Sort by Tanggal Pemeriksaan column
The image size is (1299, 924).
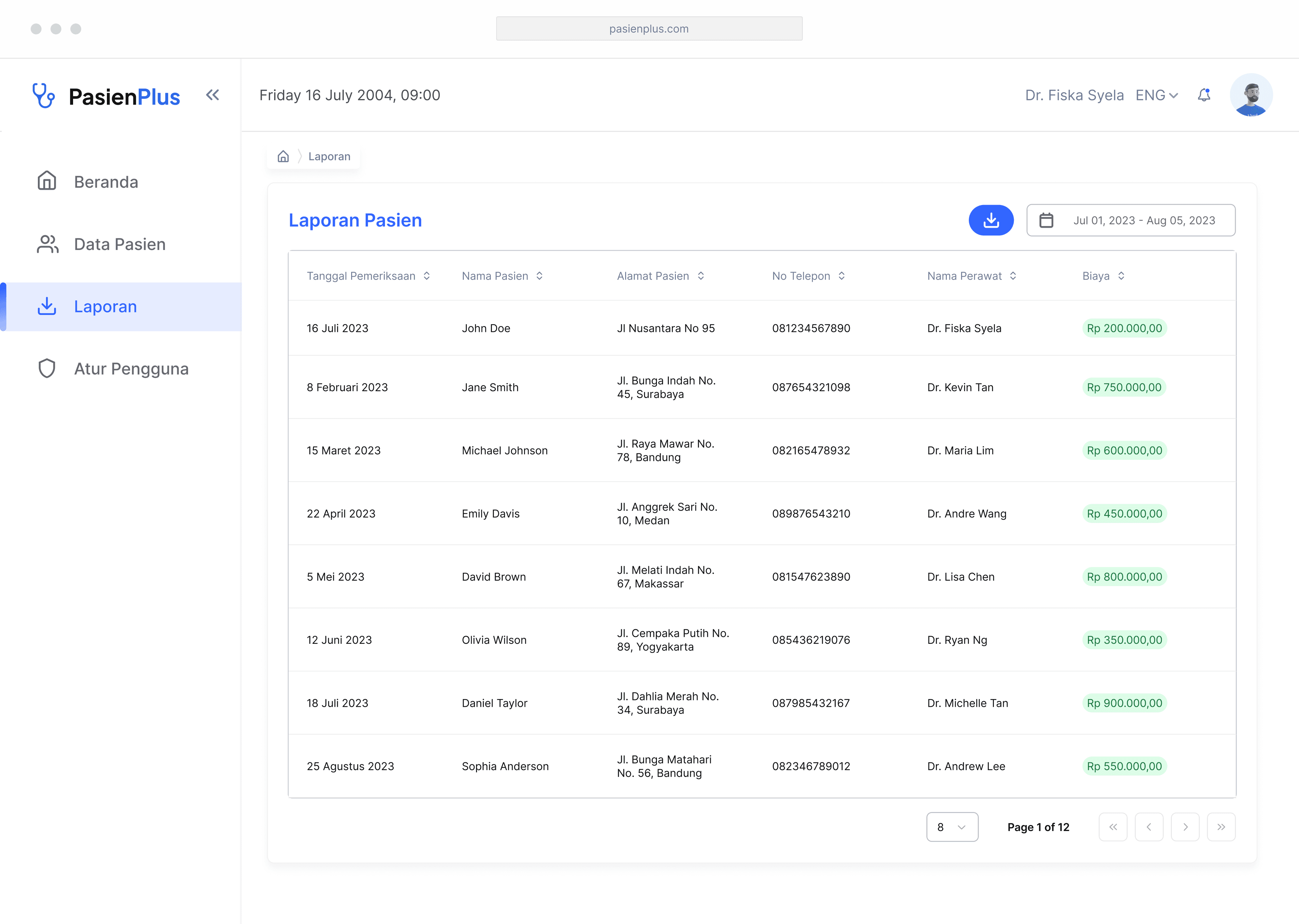(x=426, y=276)
